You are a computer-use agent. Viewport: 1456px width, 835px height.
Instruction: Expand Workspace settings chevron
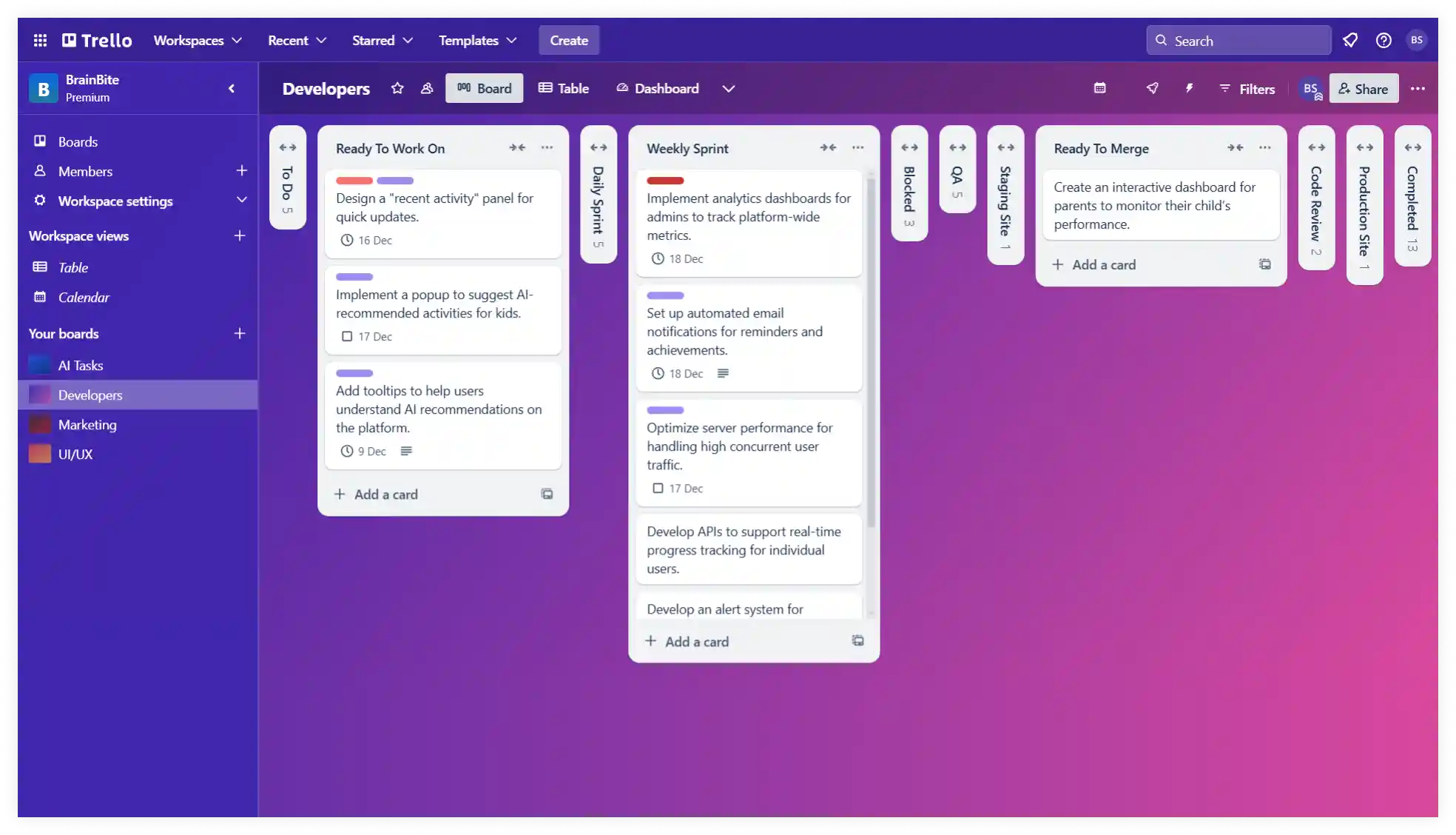(241, 201)
